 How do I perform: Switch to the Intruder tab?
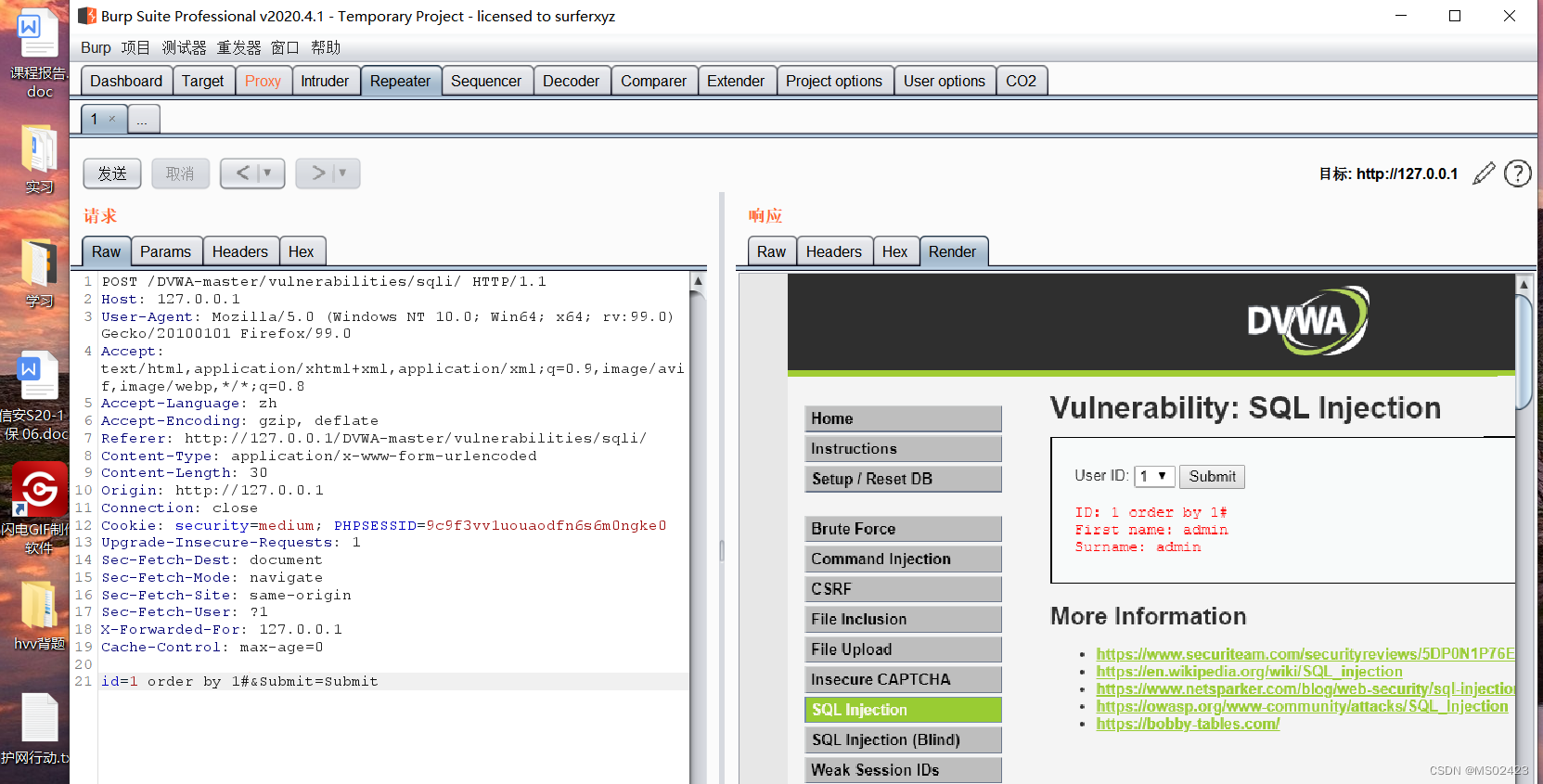[x=325, y=81]
